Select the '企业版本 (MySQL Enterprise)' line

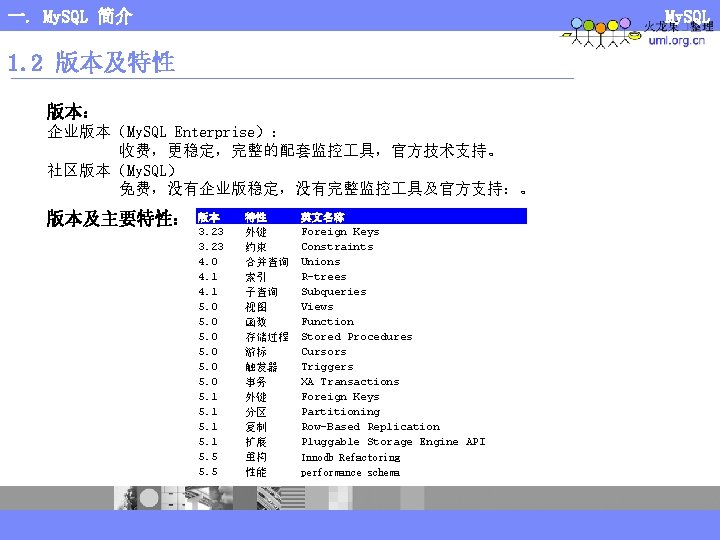(x=162, y=132)
